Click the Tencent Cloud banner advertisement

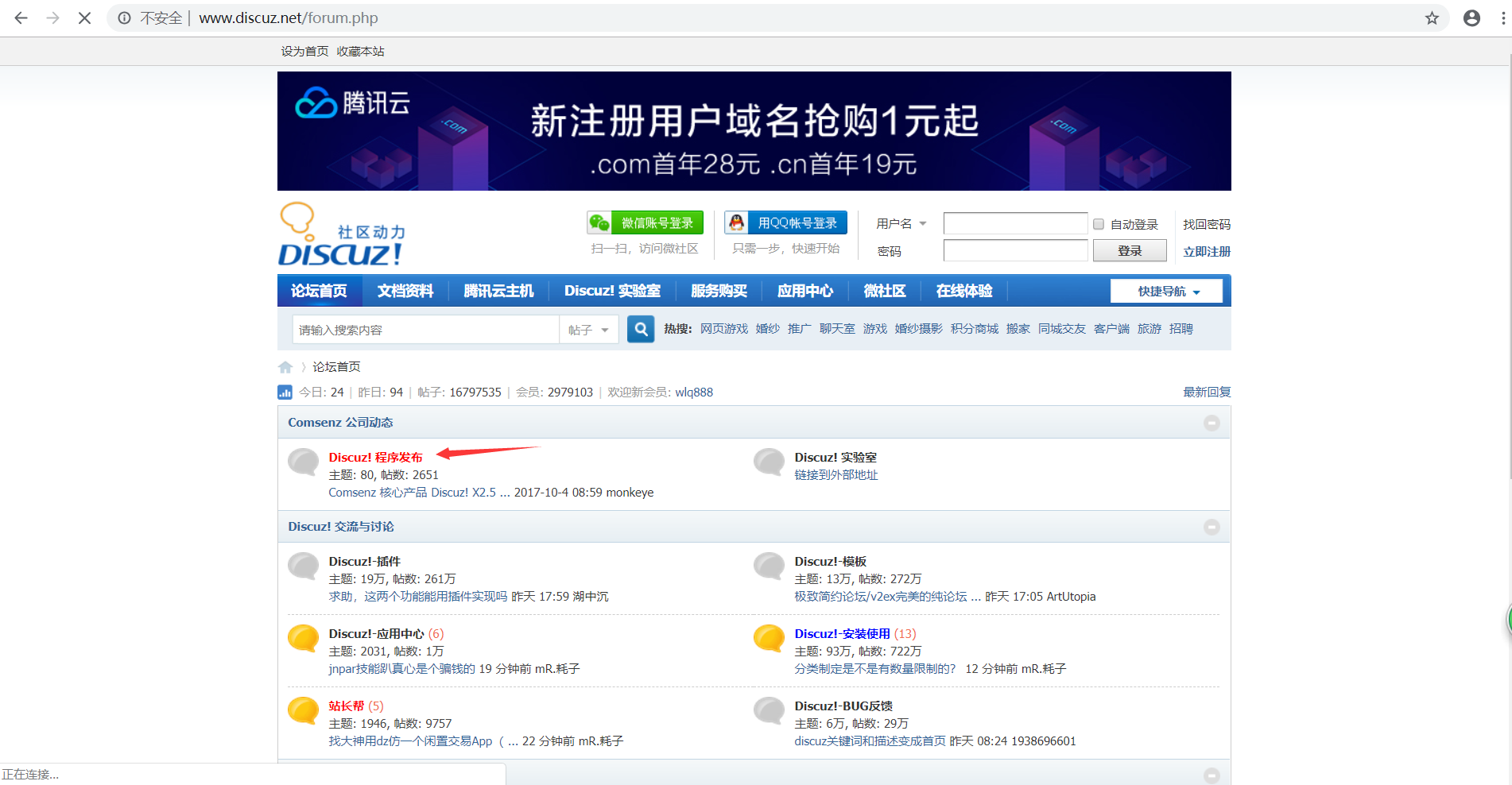tap(754, 131)
